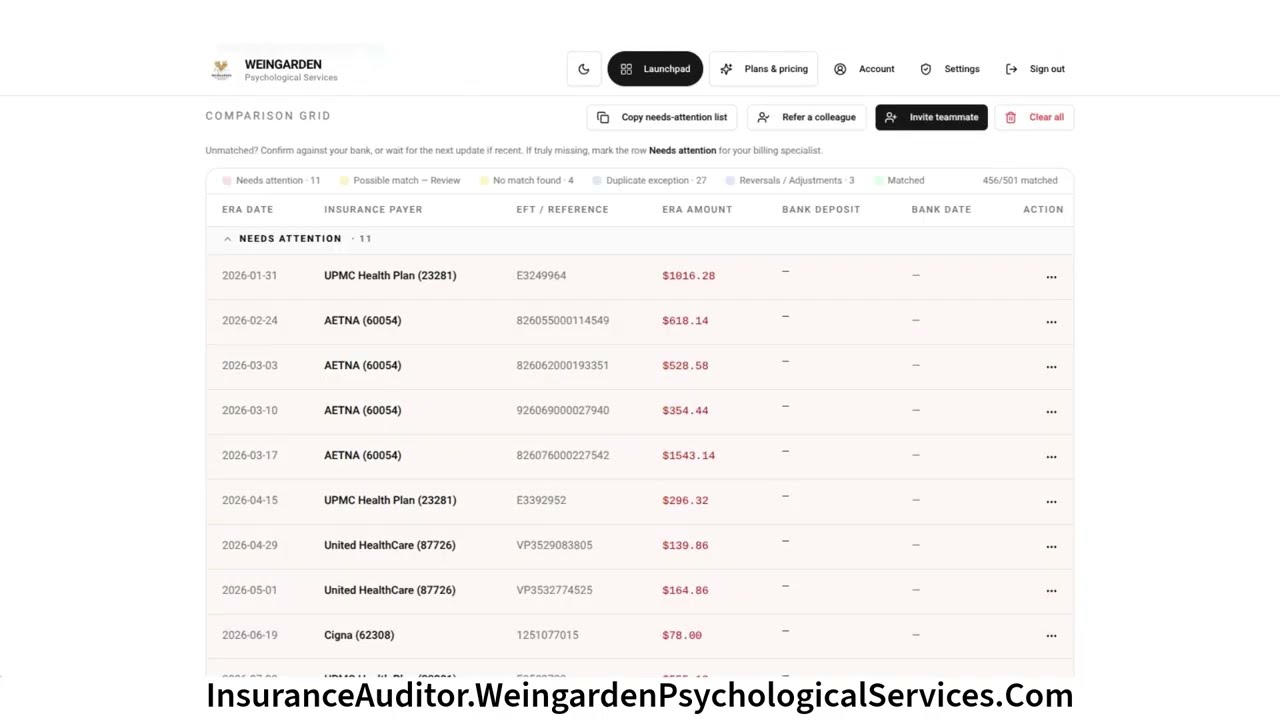Open the Account page
This screenshot has width=1280, height=720.
[x=864, y=69]
